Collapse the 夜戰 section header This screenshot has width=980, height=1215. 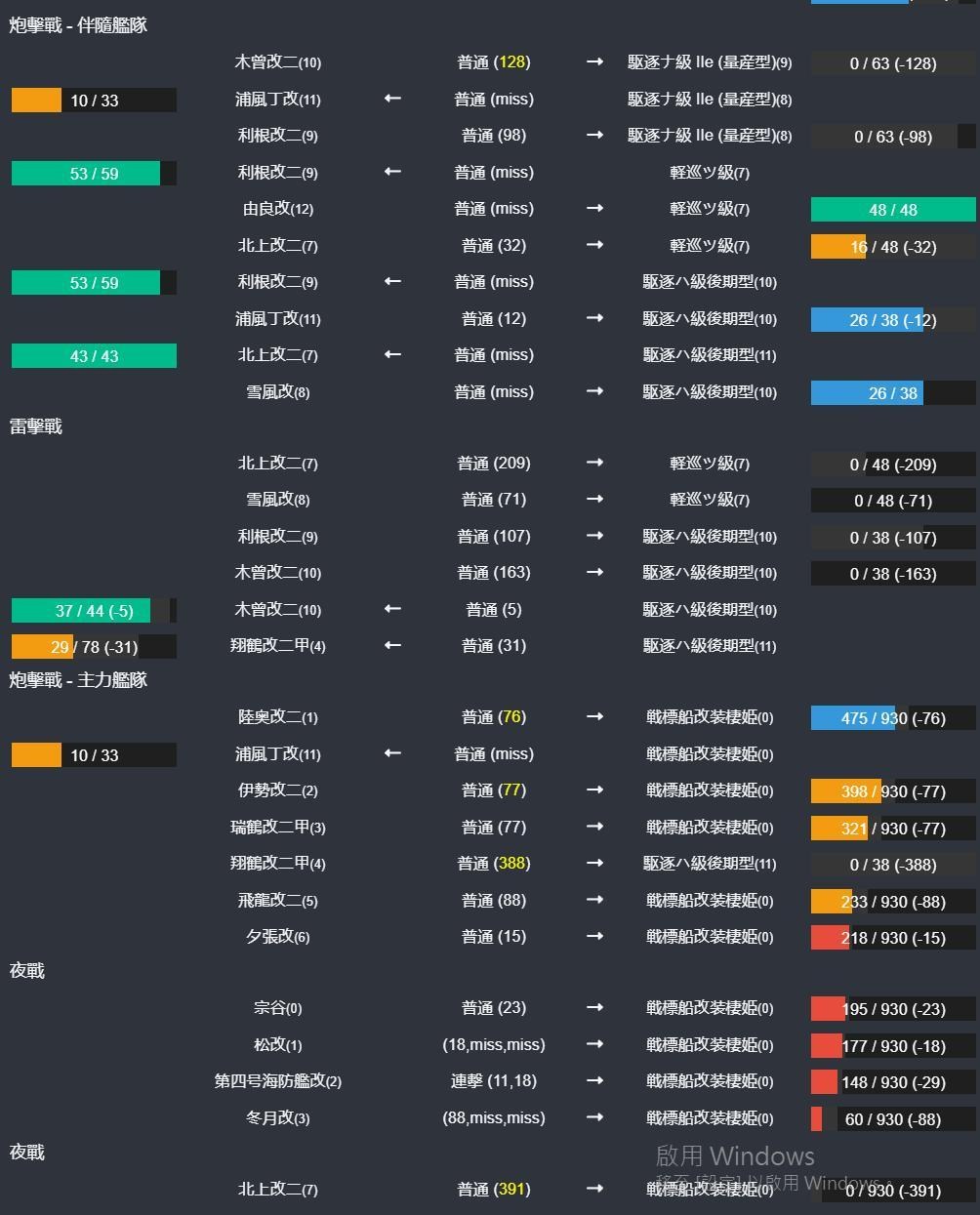pyautogui.click(x=25, y=971)
